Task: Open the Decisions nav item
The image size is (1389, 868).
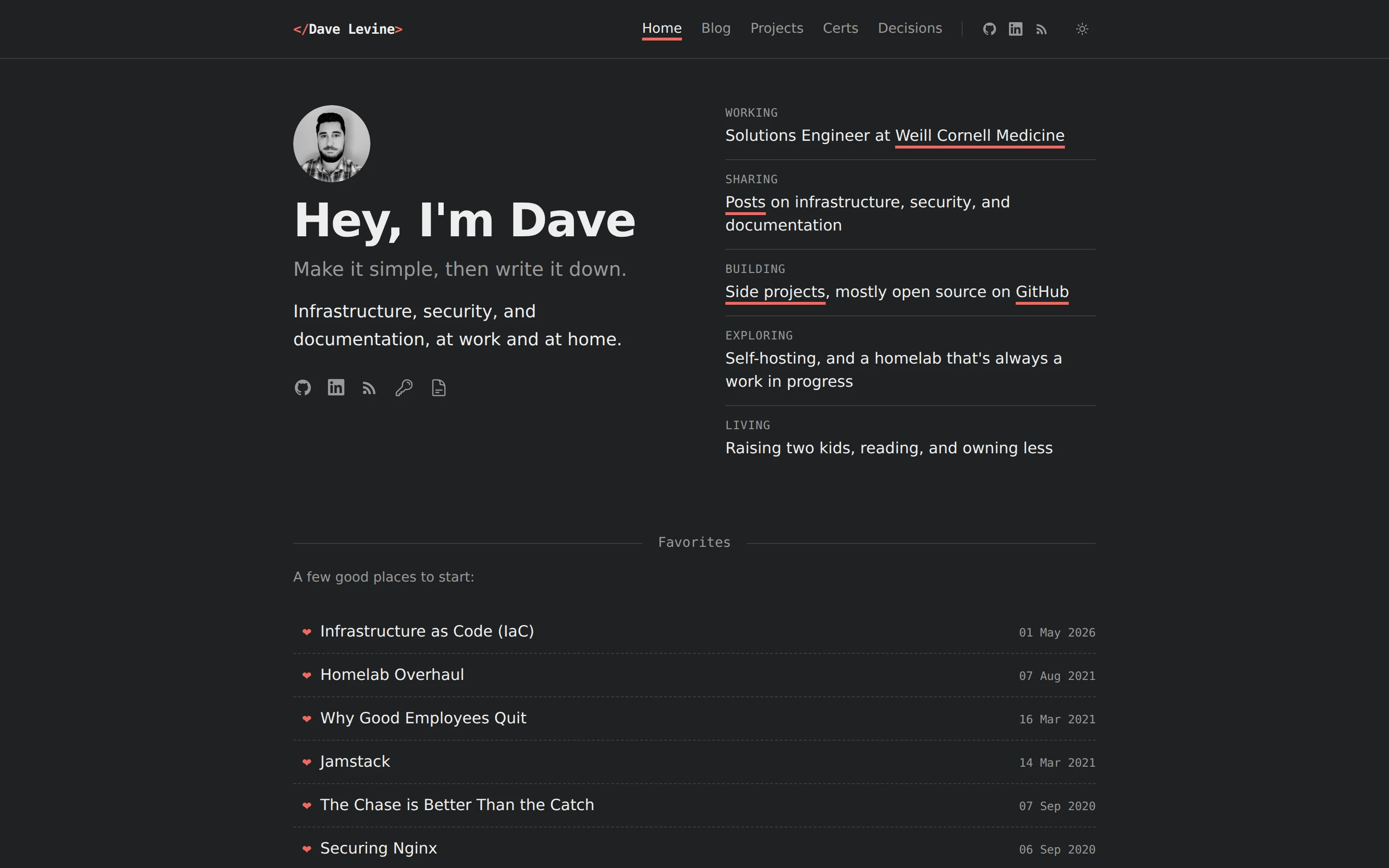Action: pos(910,28)
